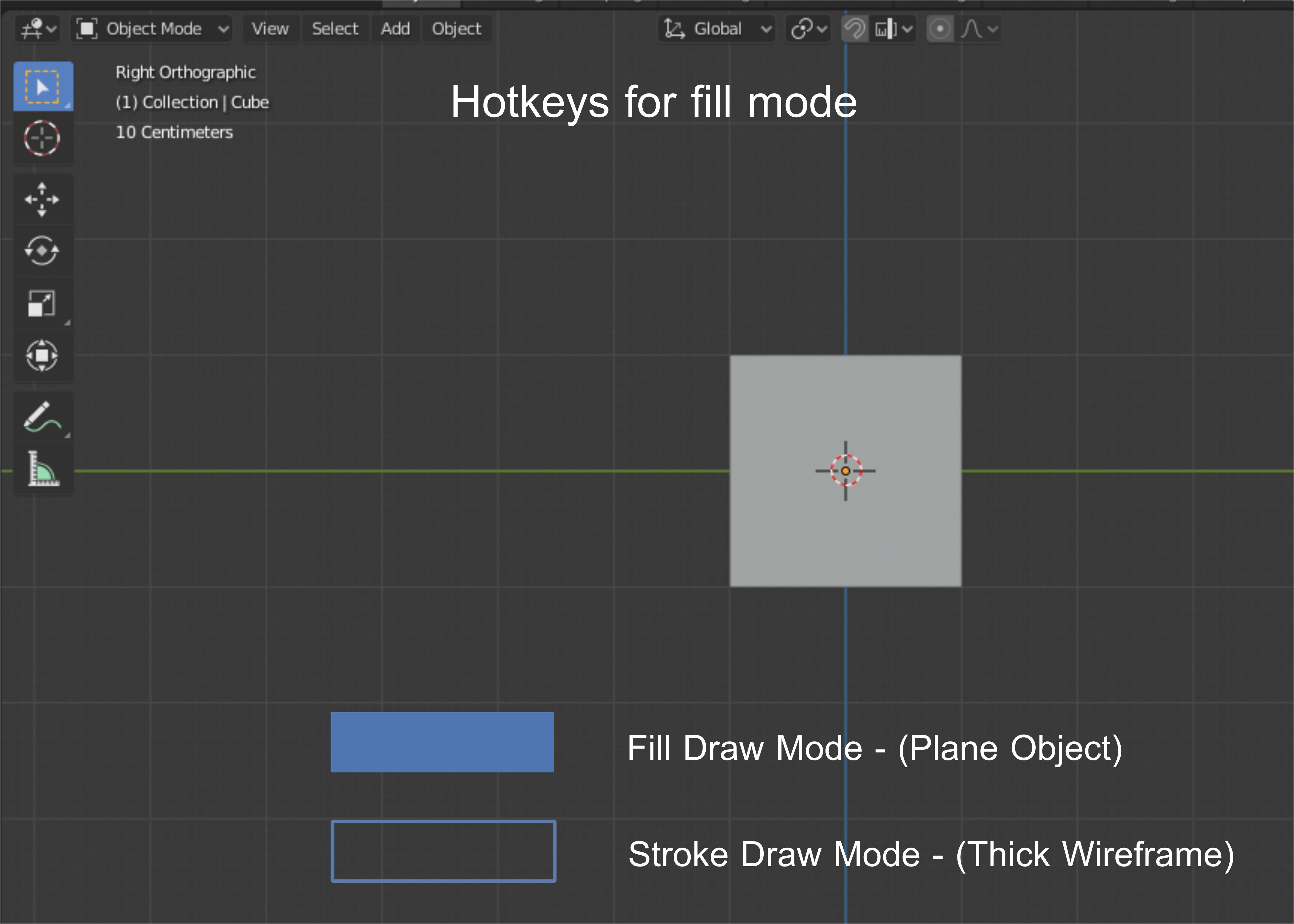Open the Add menu
1294x924 pixels.
pyautogui.click(x=395, y=28)
